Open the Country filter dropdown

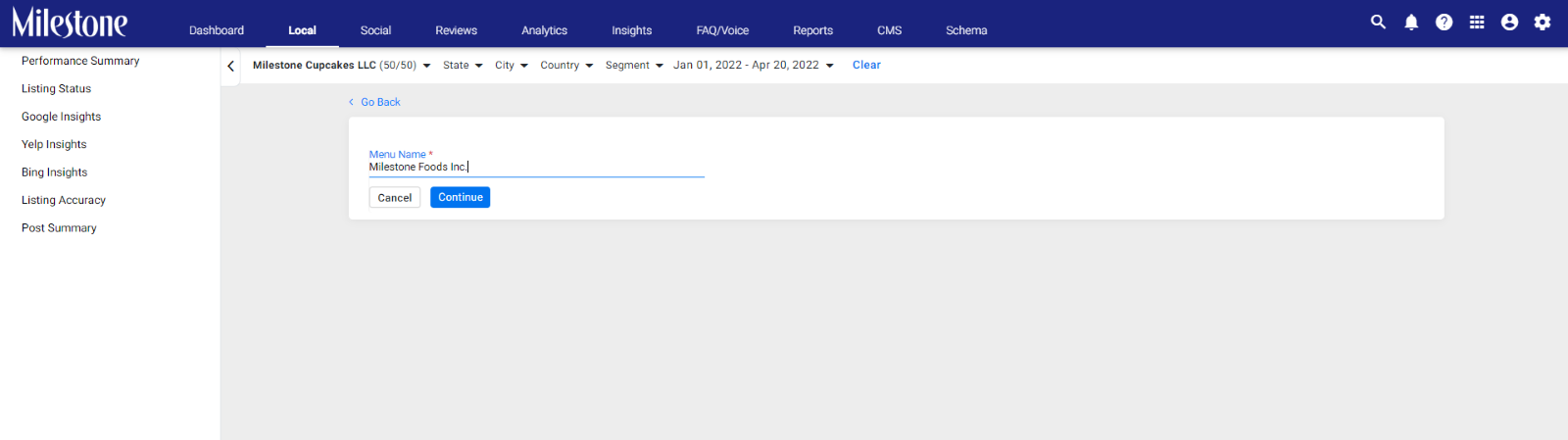566,66
